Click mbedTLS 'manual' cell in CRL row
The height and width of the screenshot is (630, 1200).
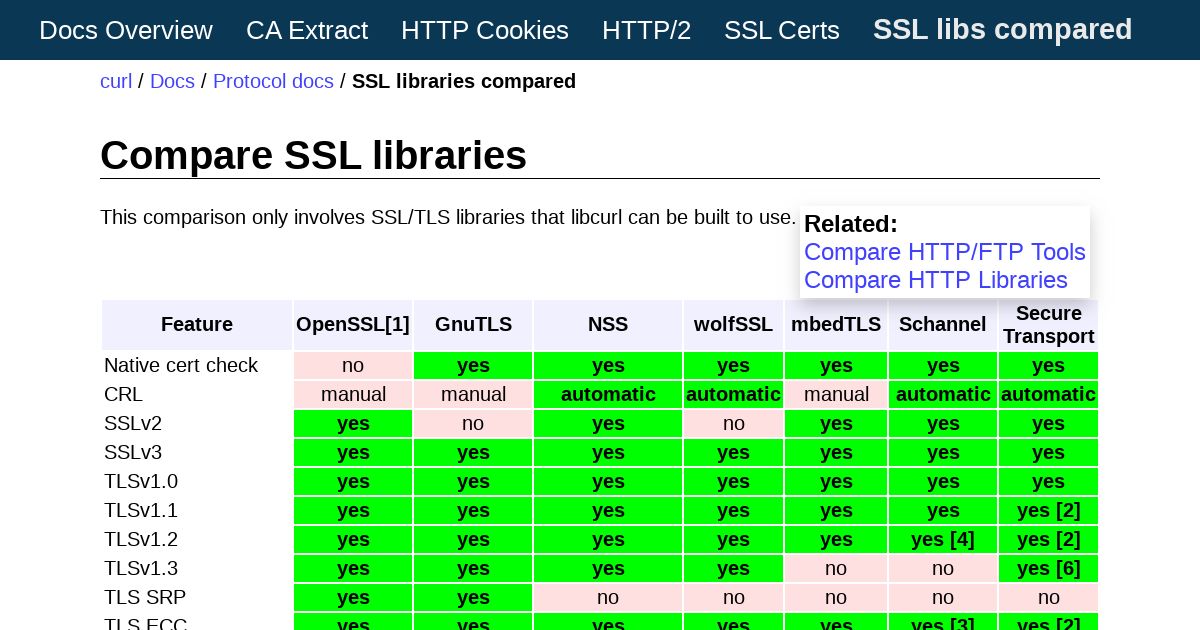pyautogui.click(x=836, y=394)
